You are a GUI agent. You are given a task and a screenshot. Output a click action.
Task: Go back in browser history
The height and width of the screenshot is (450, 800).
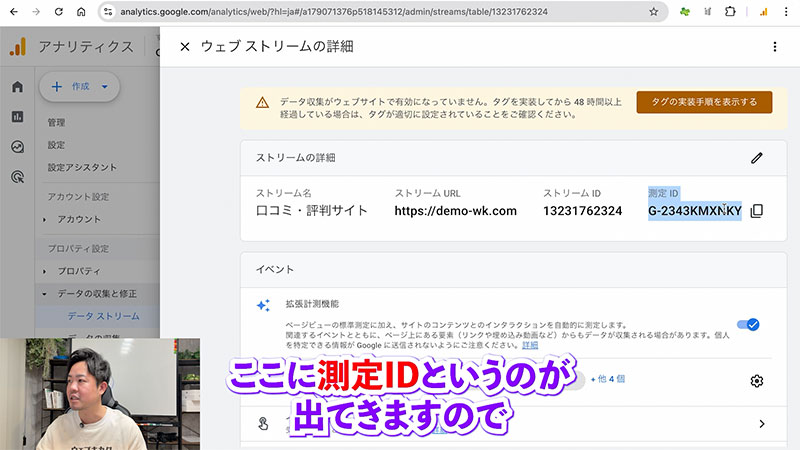14,12
